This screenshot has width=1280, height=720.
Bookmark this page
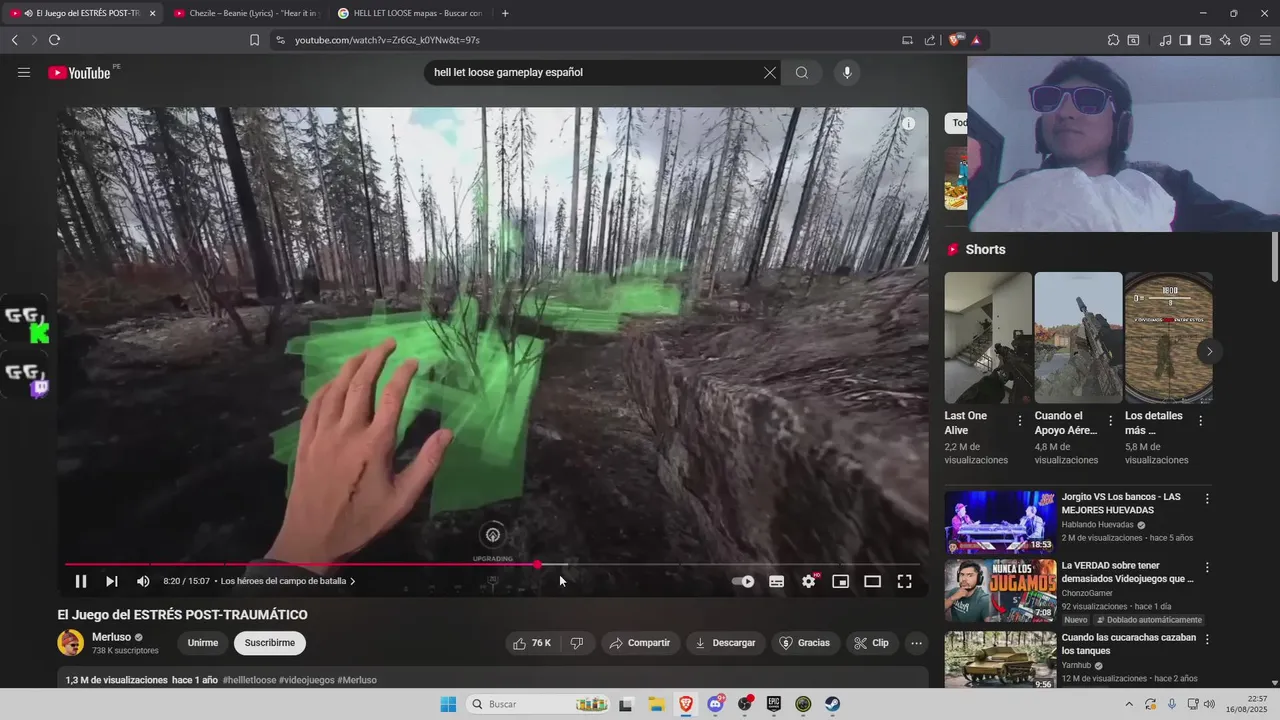(x=254, y=40)
